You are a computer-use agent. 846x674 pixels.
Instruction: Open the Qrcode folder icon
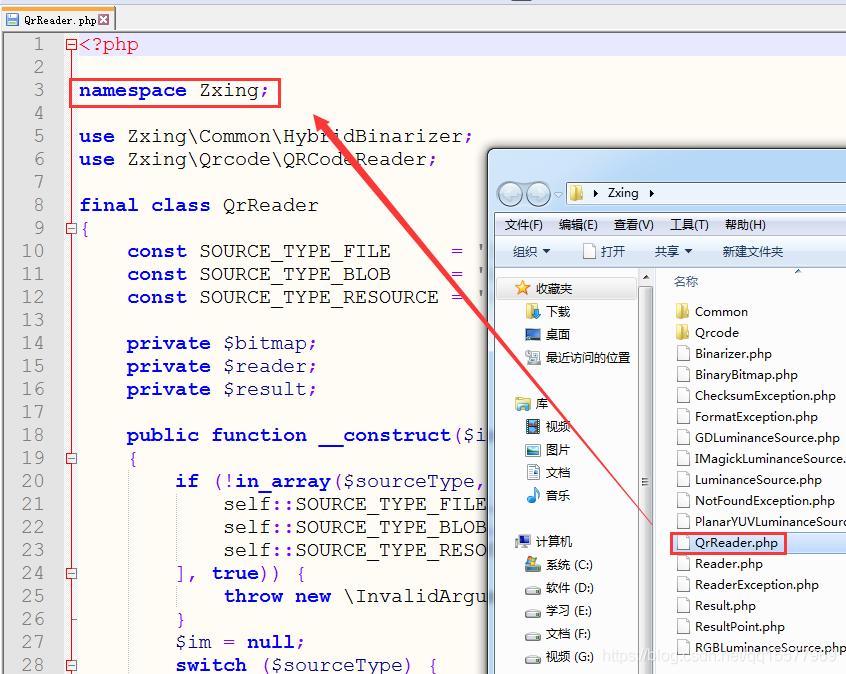pyautogui.click(x=683, y=332)
